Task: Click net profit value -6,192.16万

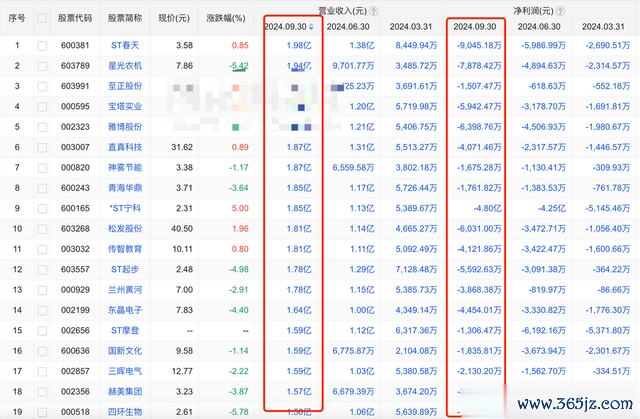Action: pyautogui.click(x=544, y=330)
